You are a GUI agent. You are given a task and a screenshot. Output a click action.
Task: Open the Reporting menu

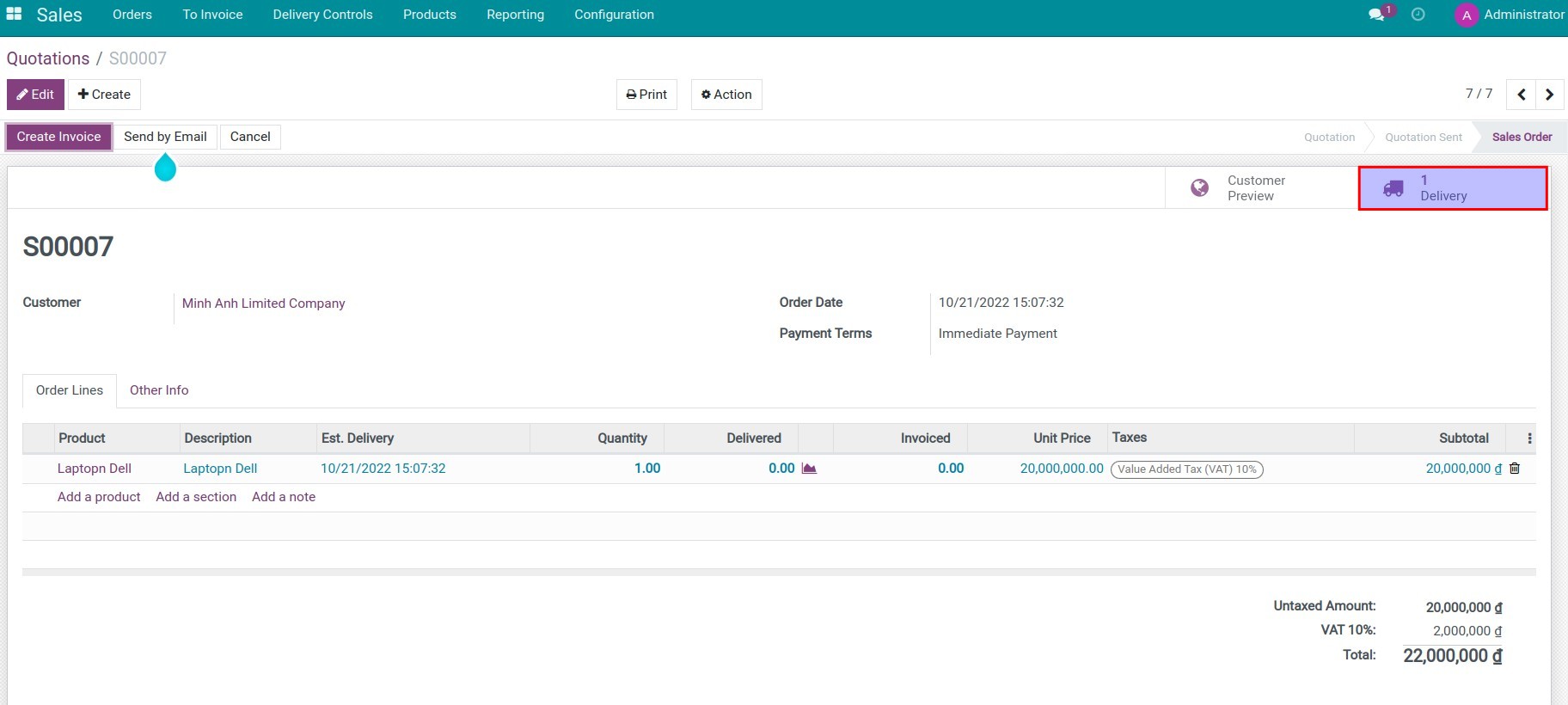click(x=515, y=15)
